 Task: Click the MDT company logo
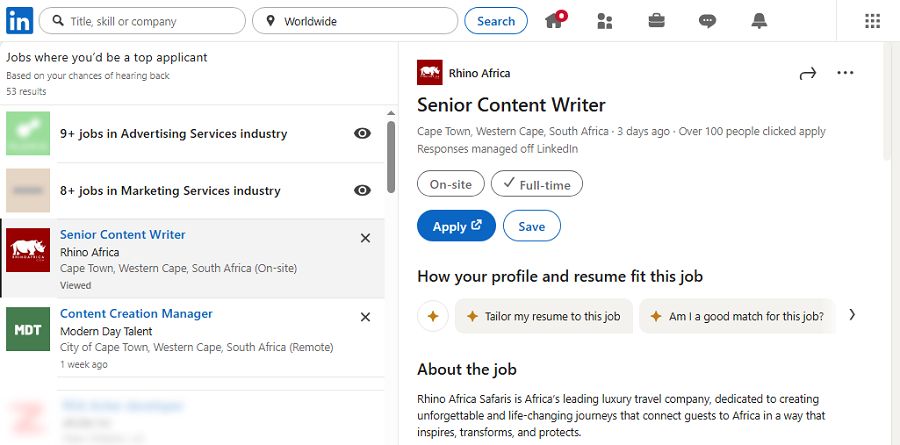[x=28, y=329]
